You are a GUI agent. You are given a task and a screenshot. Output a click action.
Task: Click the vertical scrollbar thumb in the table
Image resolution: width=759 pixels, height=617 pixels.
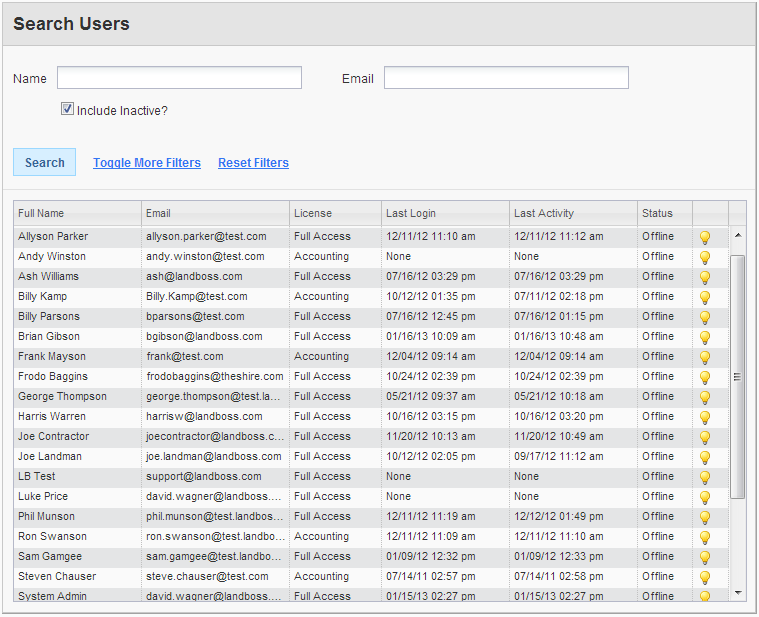pos(738,376)
